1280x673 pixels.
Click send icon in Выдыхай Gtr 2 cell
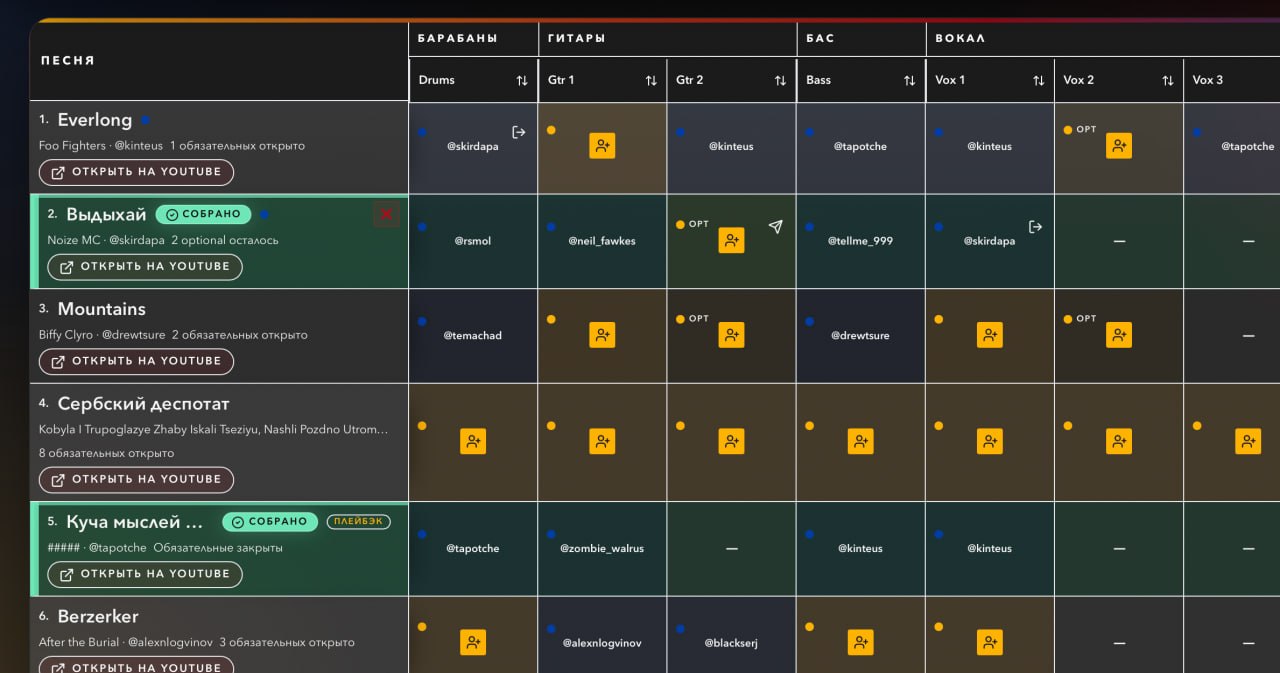coord(775,227)
